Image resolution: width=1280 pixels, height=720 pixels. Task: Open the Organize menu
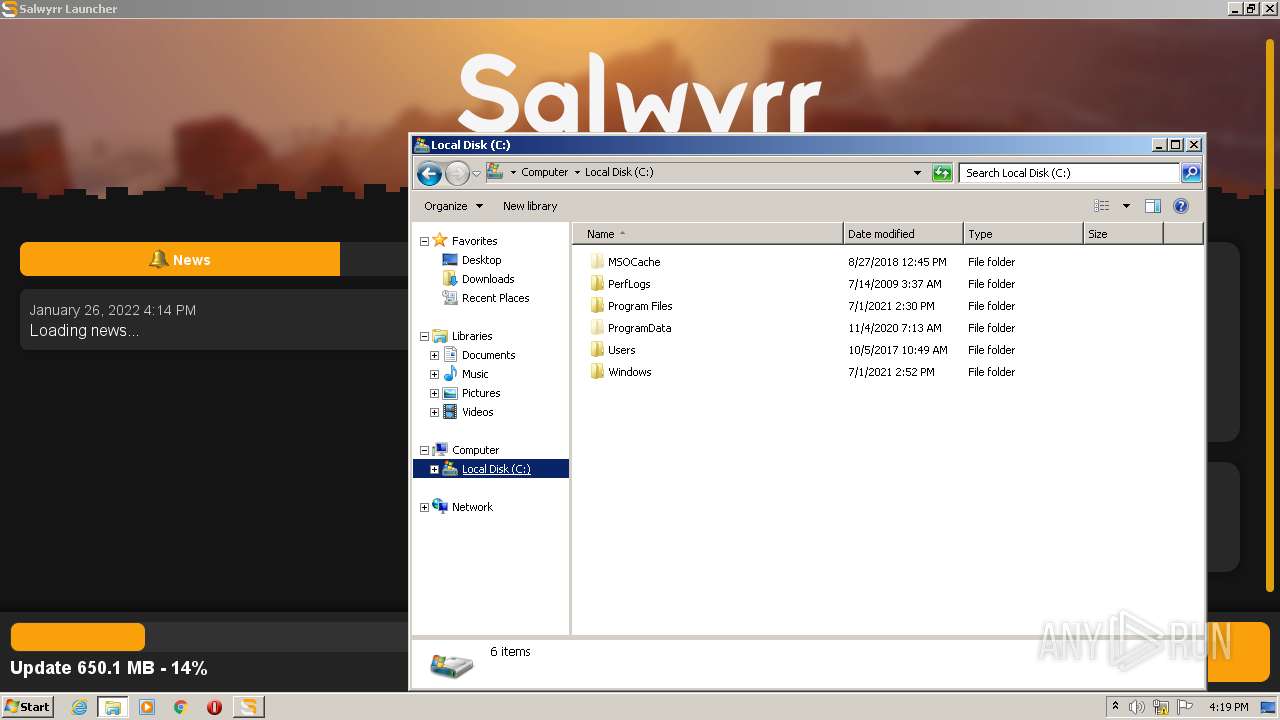pos(453,206)
